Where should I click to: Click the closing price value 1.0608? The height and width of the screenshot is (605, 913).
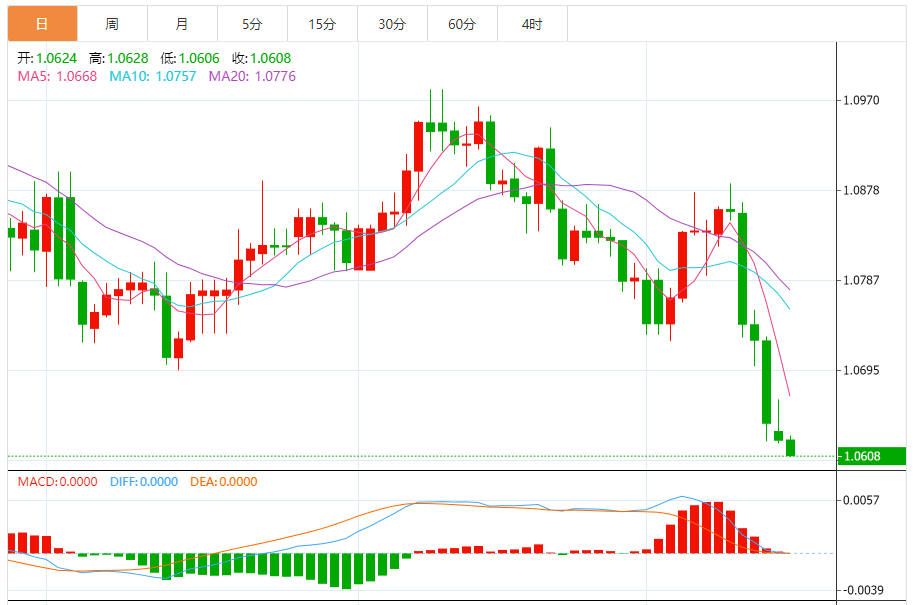coord(271,58)
